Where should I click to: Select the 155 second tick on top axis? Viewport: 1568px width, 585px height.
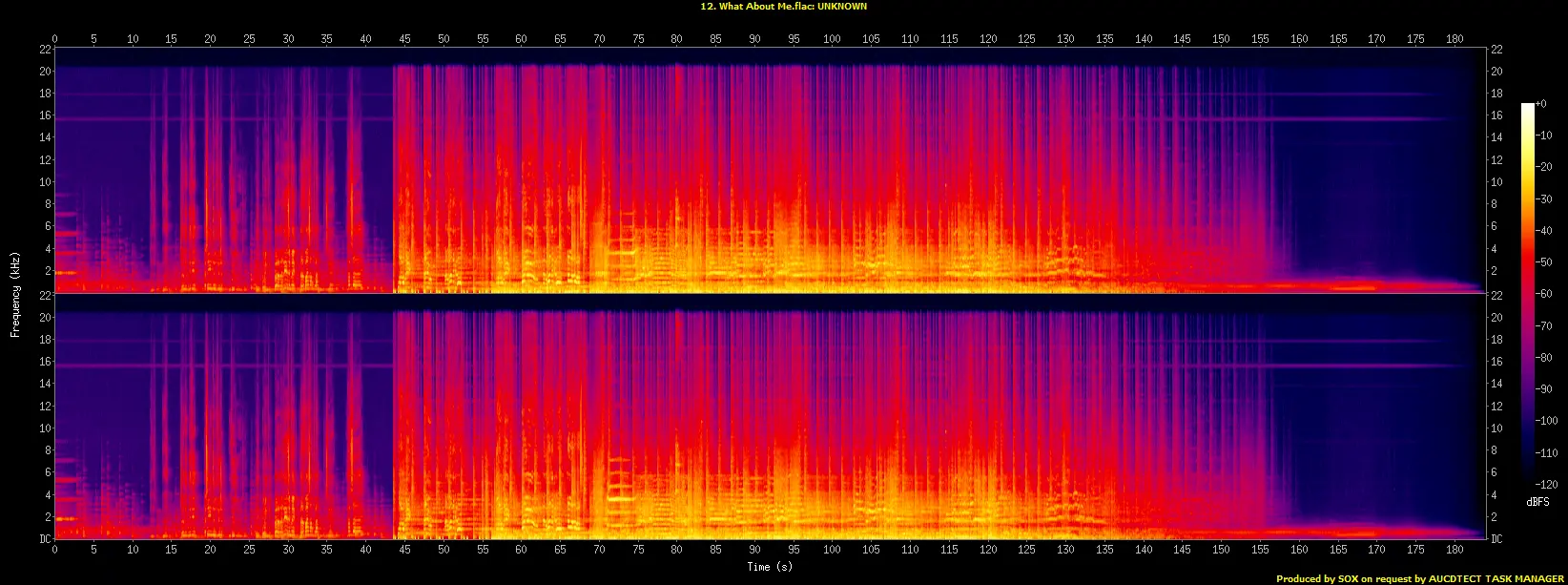(1260, 39)
